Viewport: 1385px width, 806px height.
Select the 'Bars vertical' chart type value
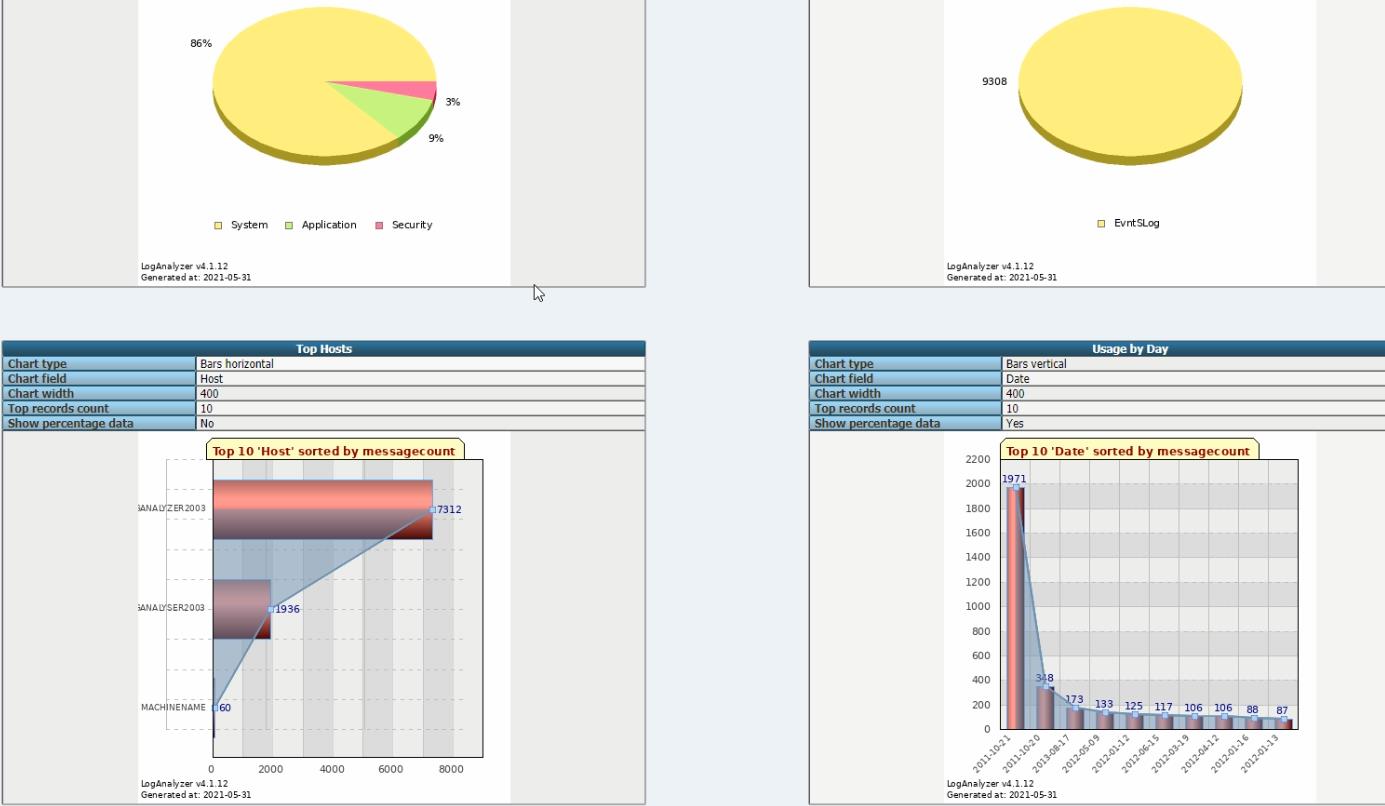pyautogui.click(x=1036, y=364)
